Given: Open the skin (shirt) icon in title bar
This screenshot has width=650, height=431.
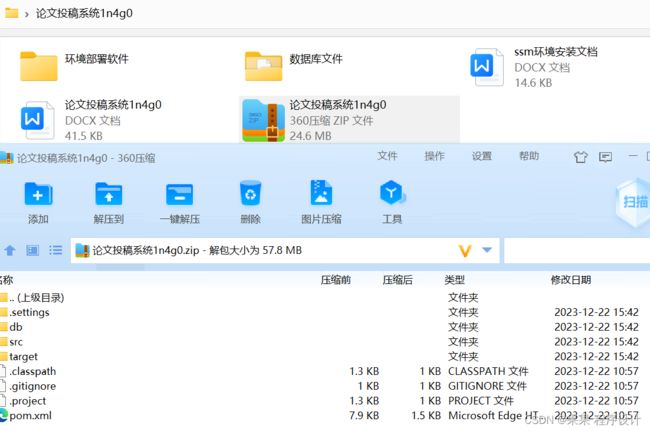Looking at the screenshot, I should [x=580, y=157].
